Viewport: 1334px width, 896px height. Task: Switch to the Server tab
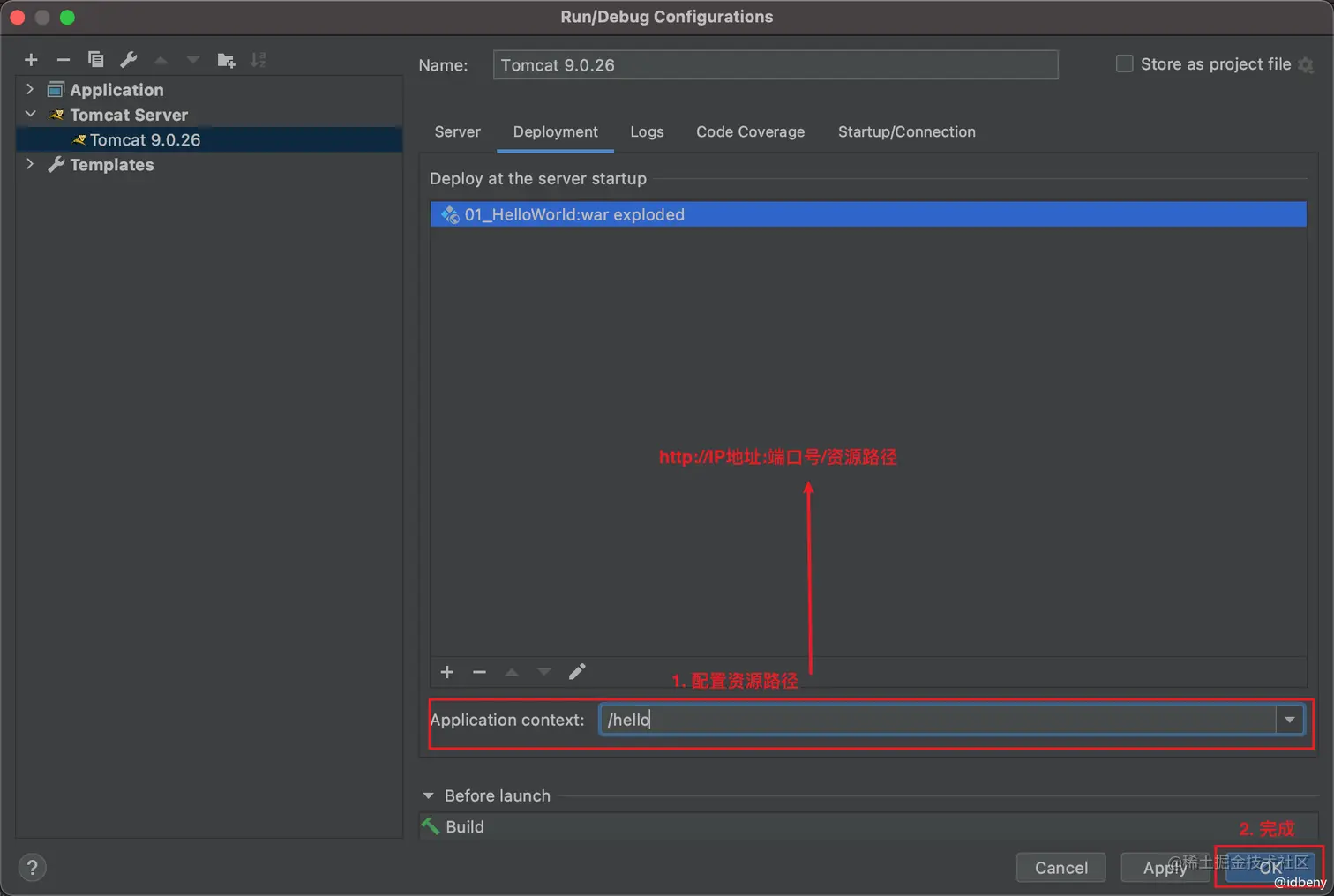[457, 131]
